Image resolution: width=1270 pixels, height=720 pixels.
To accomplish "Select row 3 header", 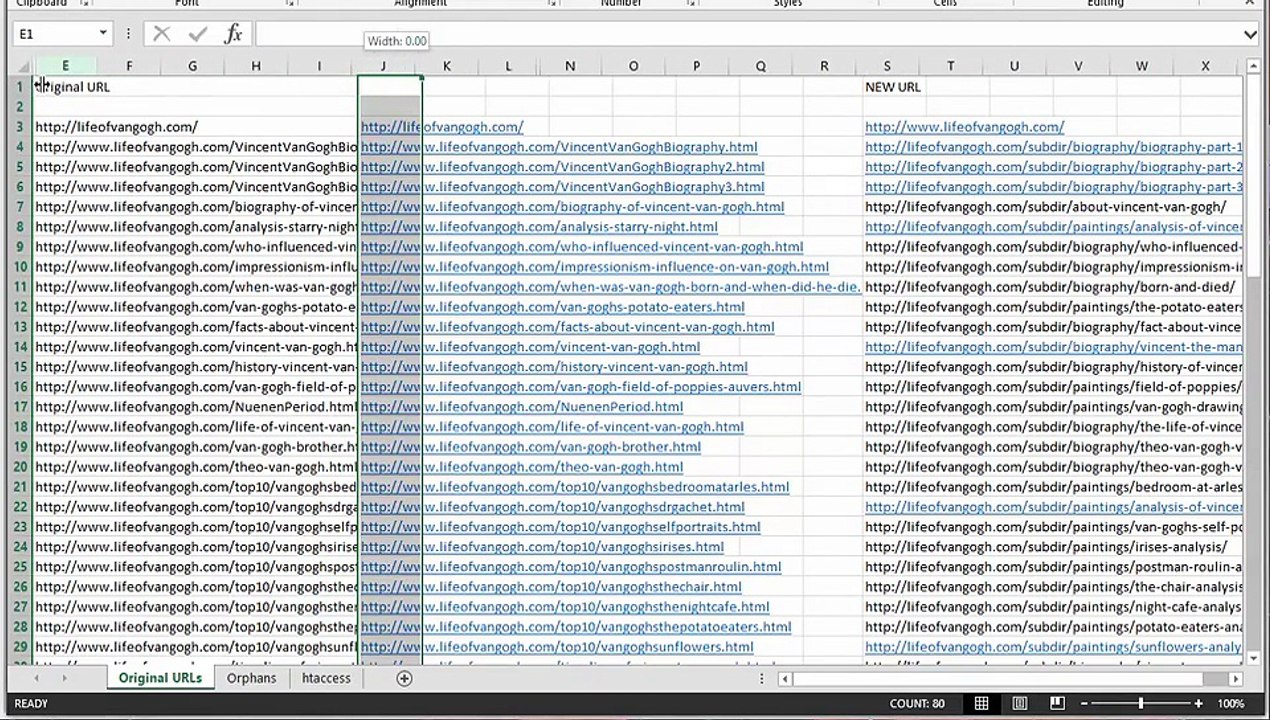I will pos(19,127).
